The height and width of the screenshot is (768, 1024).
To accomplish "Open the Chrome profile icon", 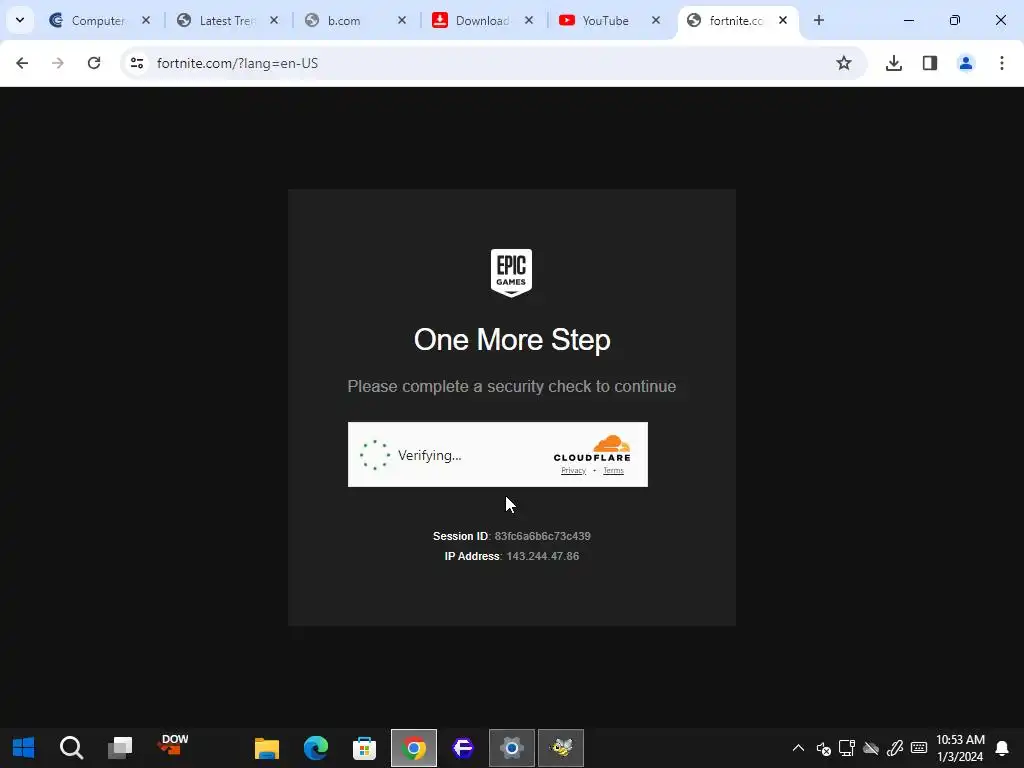I will coord(966,63).
